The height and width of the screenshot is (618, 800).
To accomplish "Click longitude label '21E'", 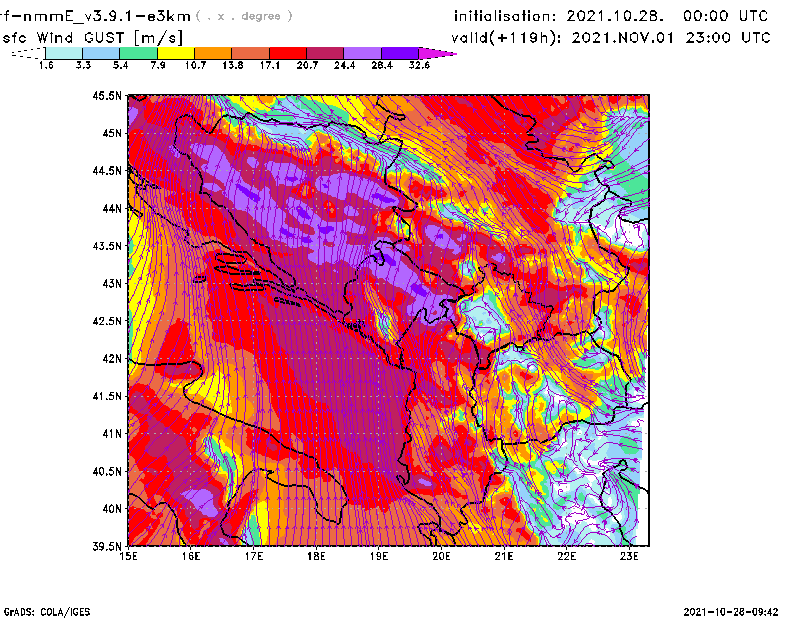I will pos(504,556).
